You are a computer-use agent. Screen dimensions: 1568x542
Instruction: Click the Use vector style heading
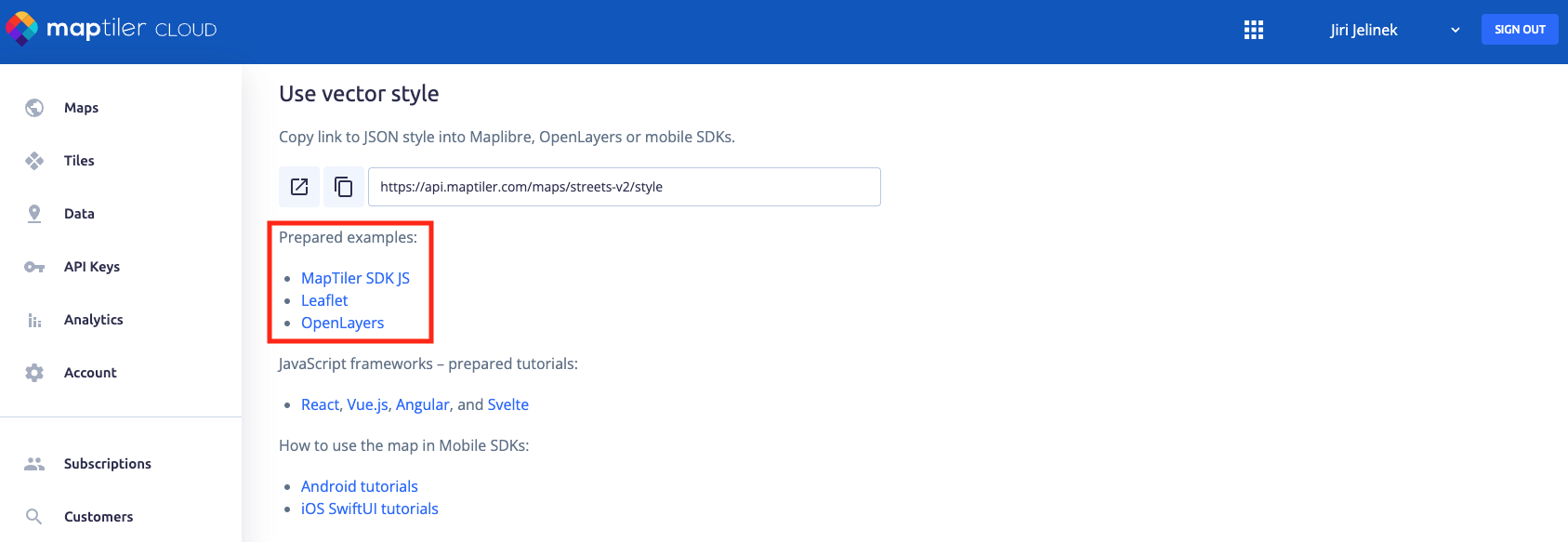359,94
